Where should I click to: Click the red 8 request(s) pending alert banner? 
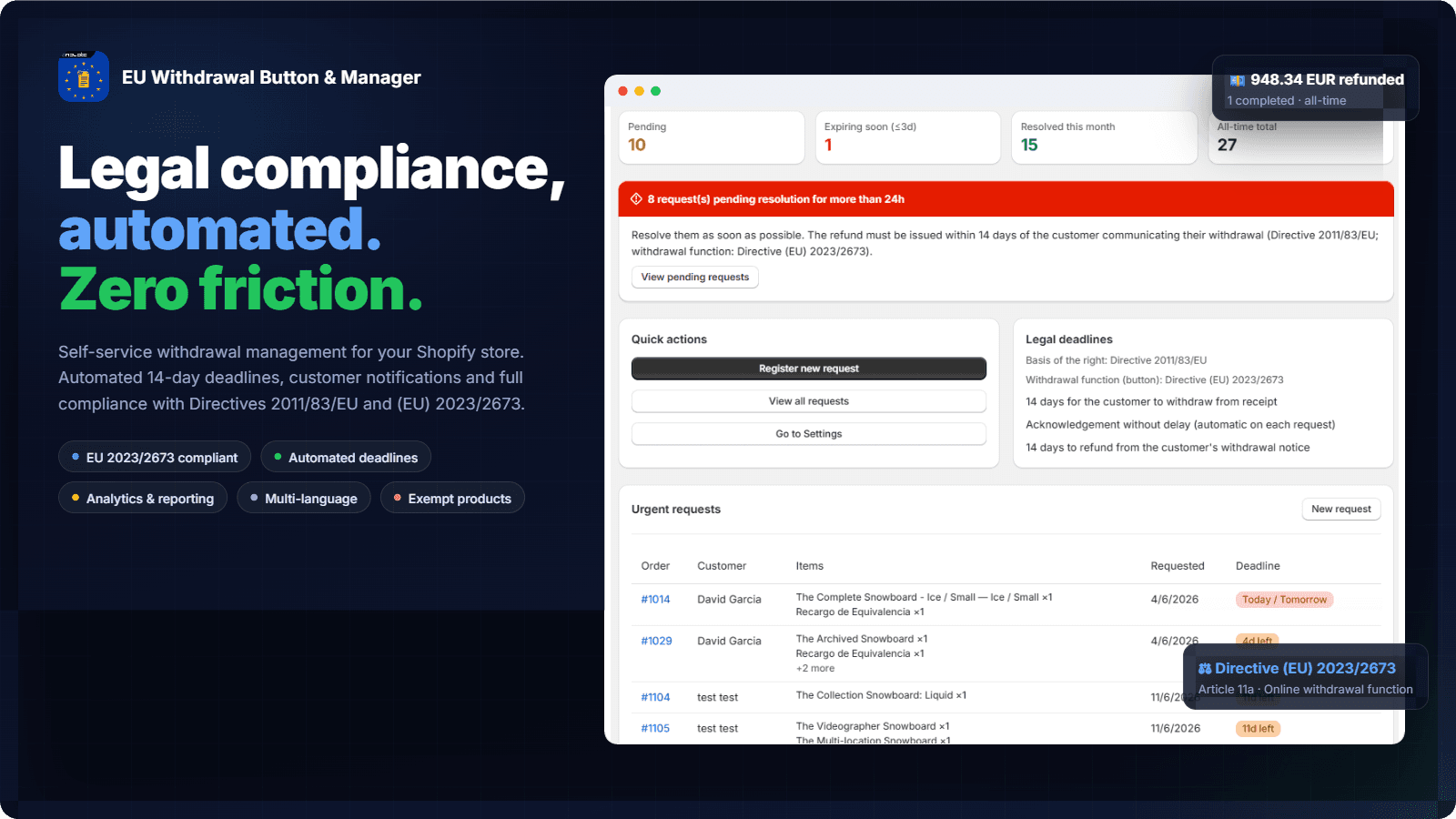click(1006, 199)
